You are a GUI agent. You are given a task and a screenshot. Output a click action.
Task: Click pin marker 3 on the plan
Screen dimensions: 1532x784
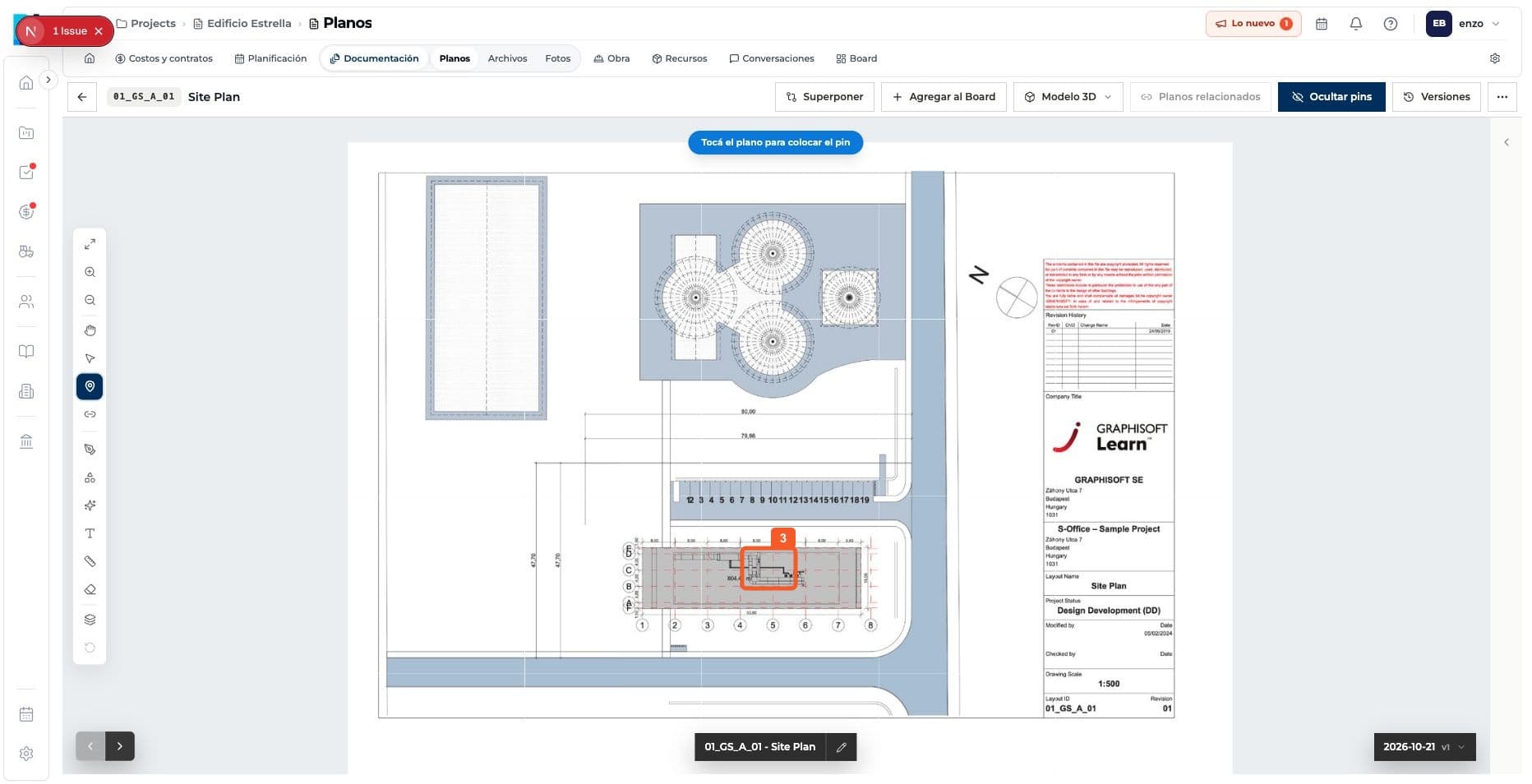(x=782, y=539)
